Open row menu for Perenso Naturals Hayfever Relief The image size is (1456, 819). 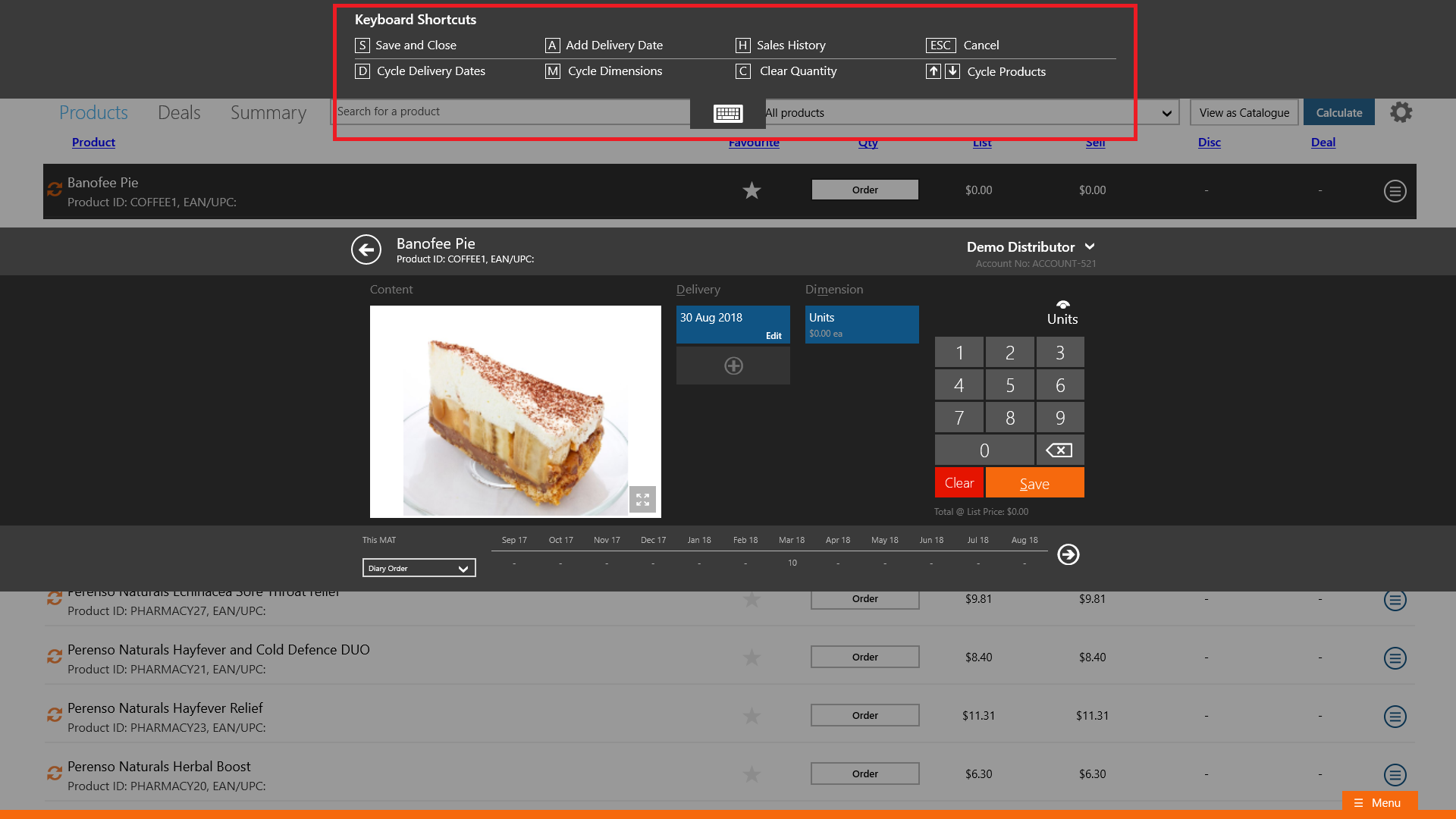tap(1395, 716)
